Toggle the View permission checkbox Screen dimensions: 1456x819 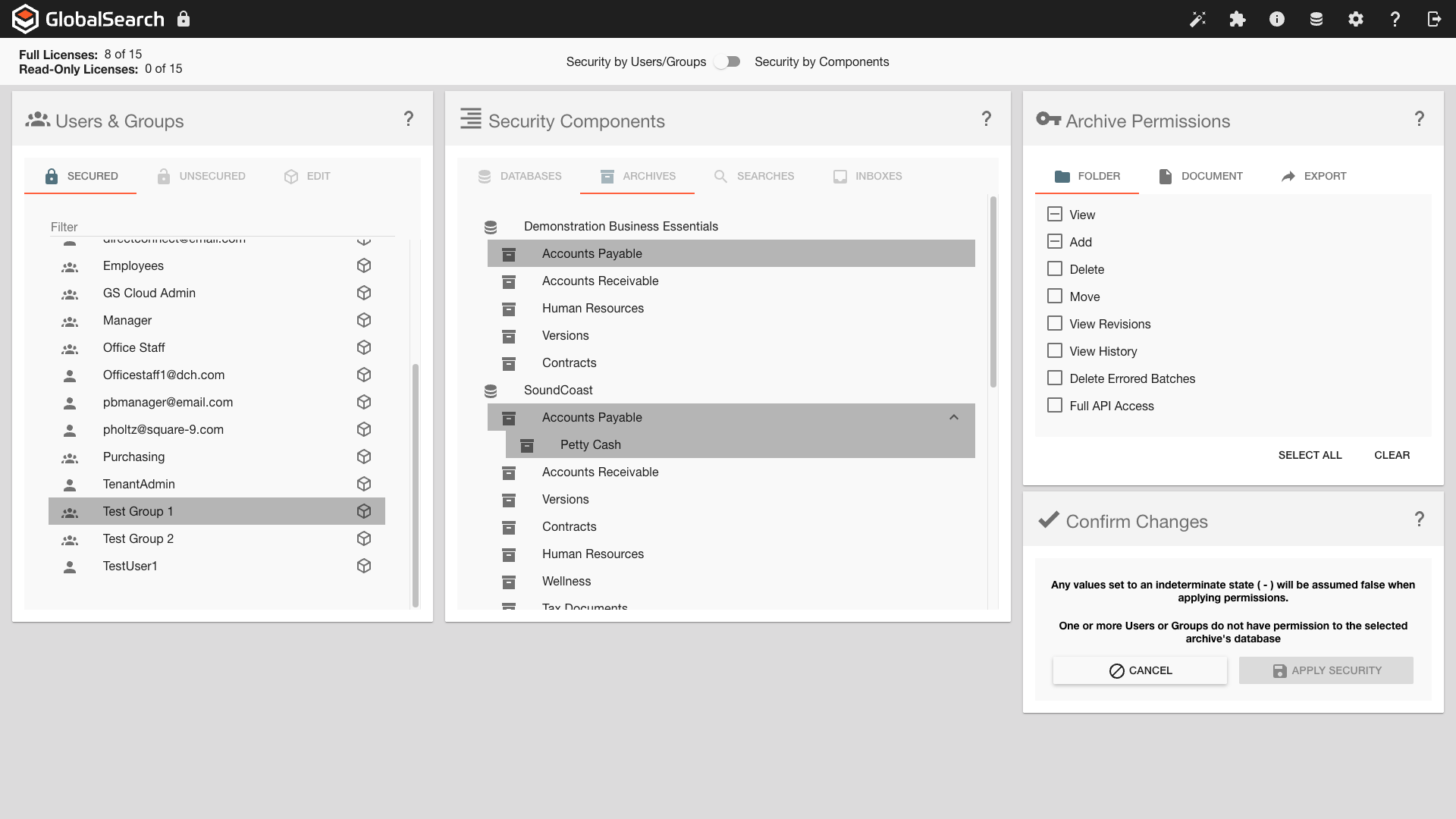1054,215
